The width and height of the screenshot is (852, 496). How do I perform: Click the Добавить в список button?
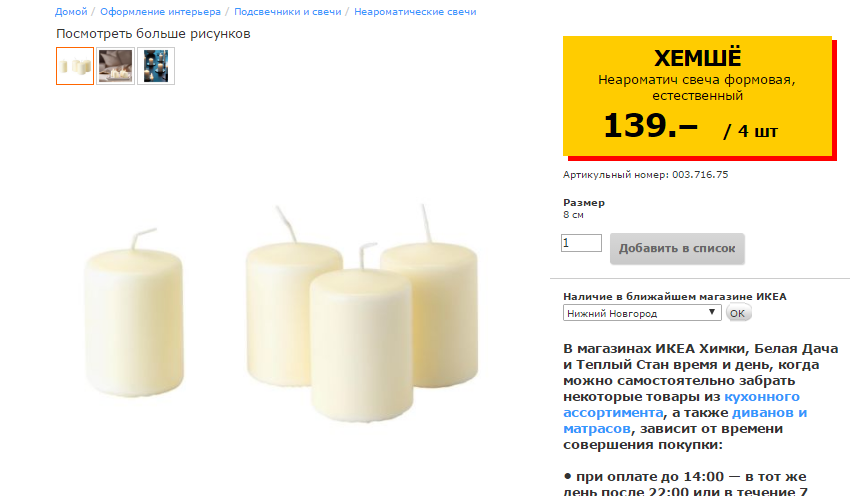[677, 249]
